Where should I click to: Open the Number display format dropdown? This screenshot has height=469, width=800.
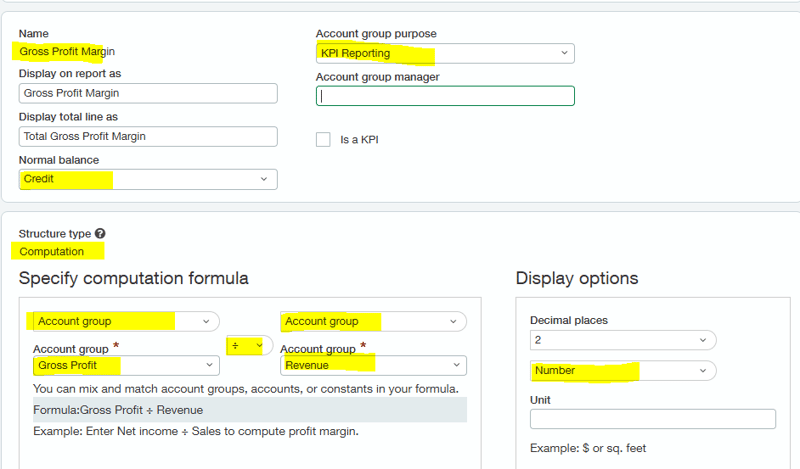622,371
